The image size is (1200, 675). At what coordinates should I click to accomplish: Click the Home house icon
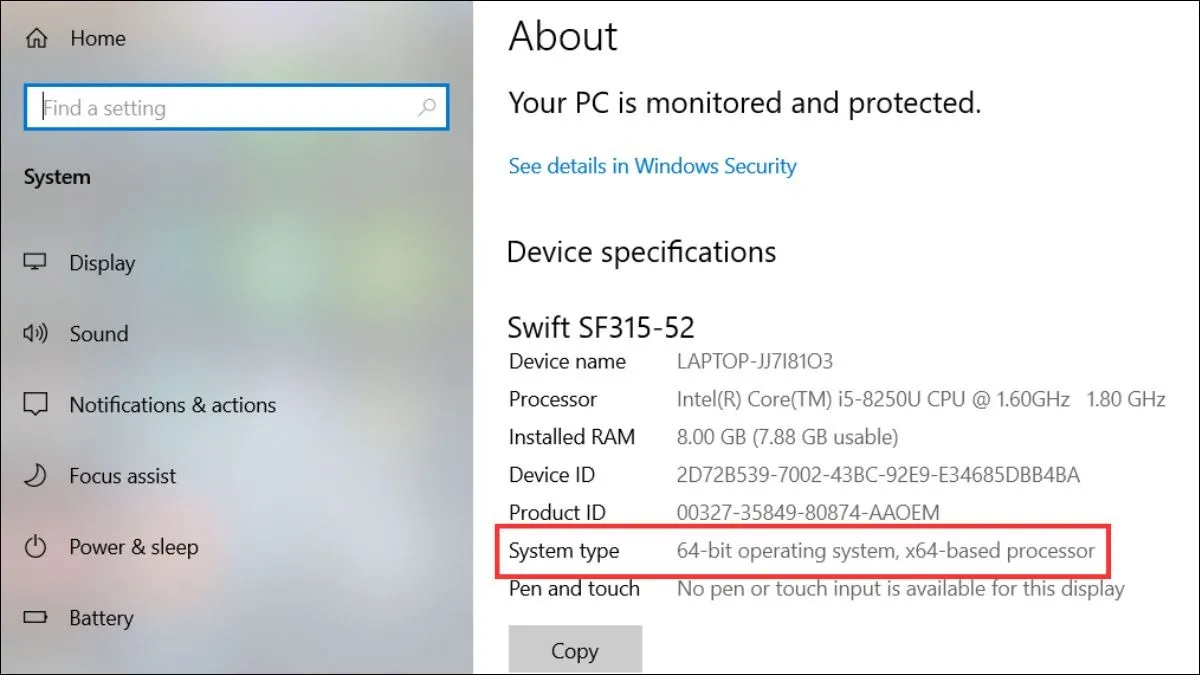pyautogui.click(x=37, y=38)
